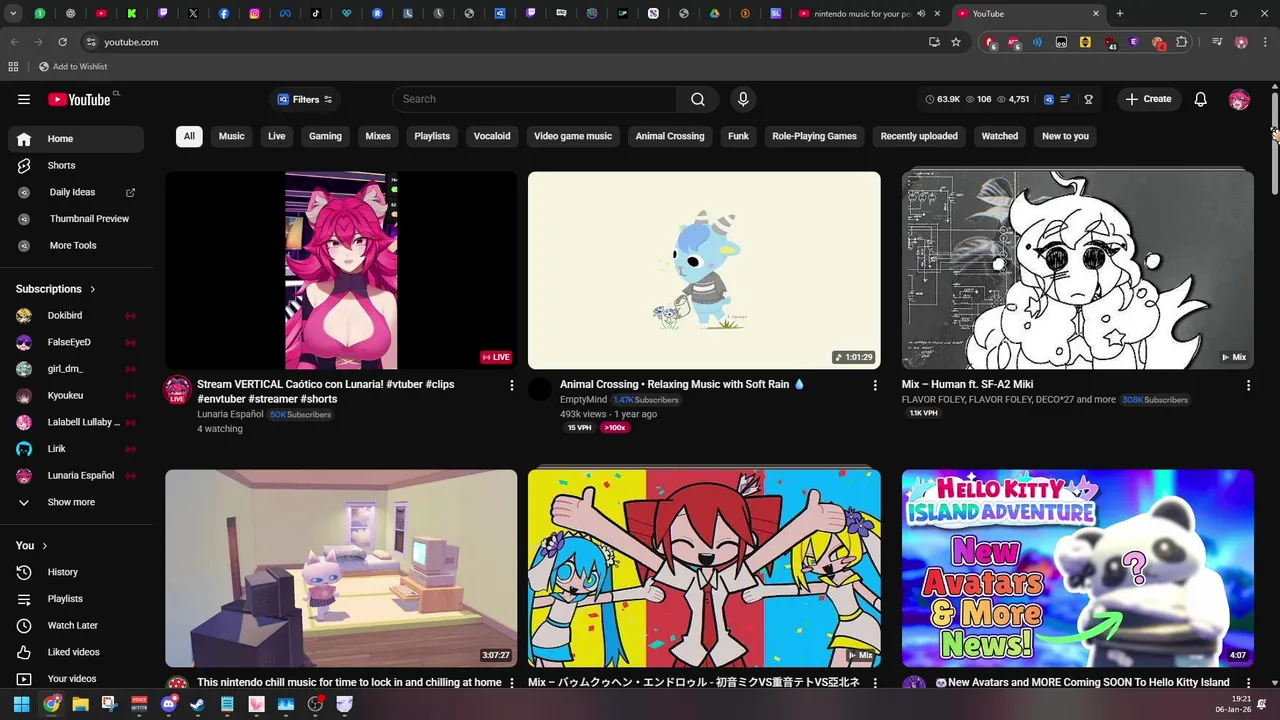Select the Live filter chip
The image size is (1280, 720).
pos(277,136)
